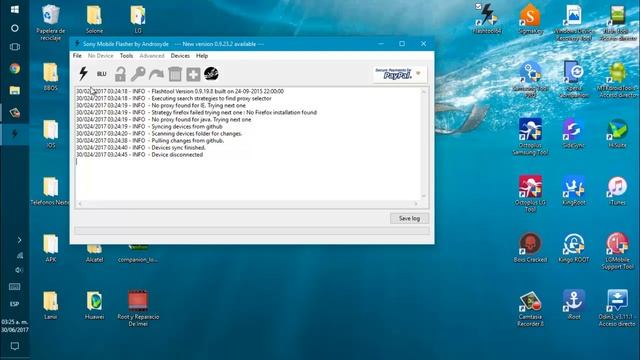Open the Action Center notification icon

click(x=15, y=346)
